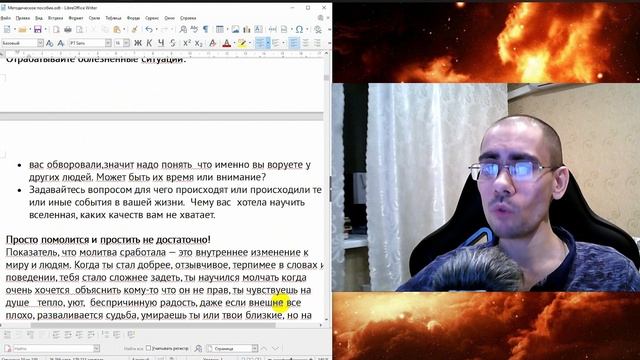
Task: Insert a chart icon
Action: tap(247, 29)
